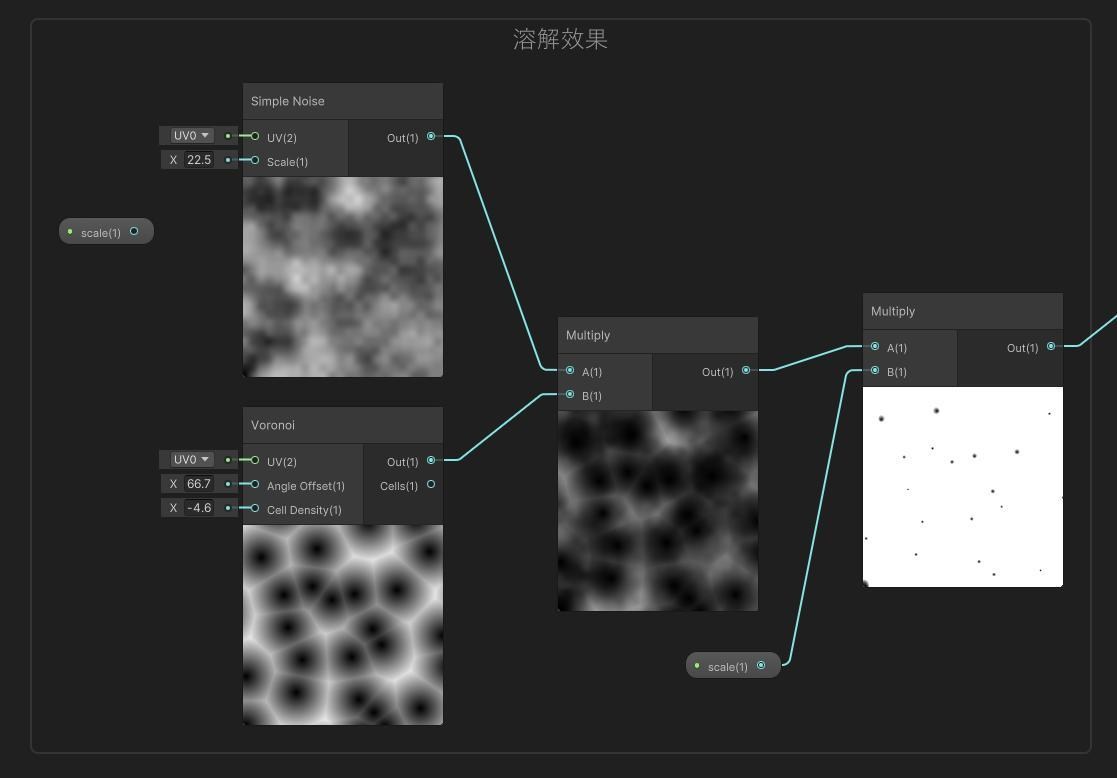
Task: Select the A(1) input port of the right Multiply
Action: [x=876, y=347]
